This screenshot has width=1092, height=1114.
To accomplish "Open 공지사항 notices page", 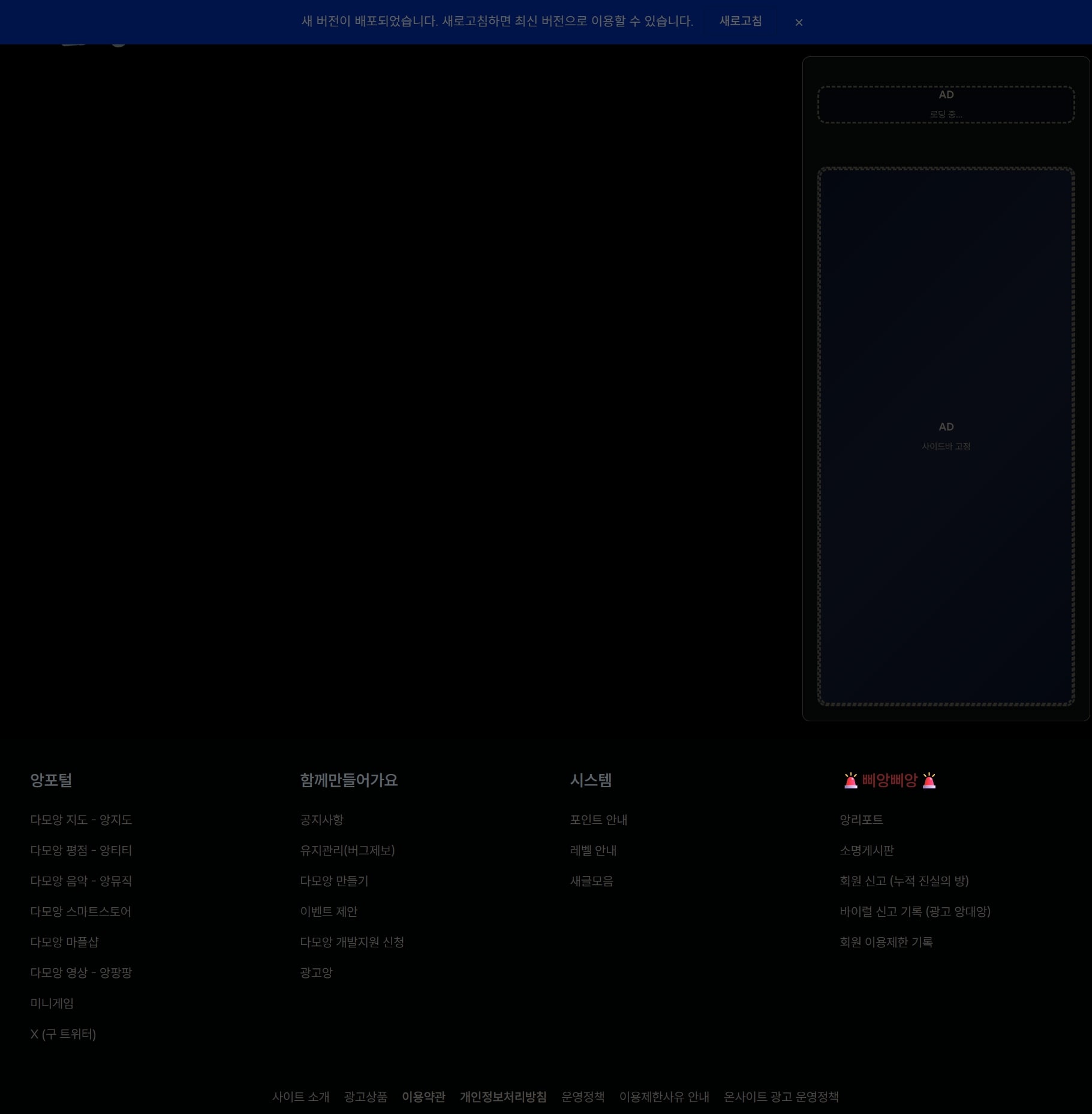I will click(321, 820).
